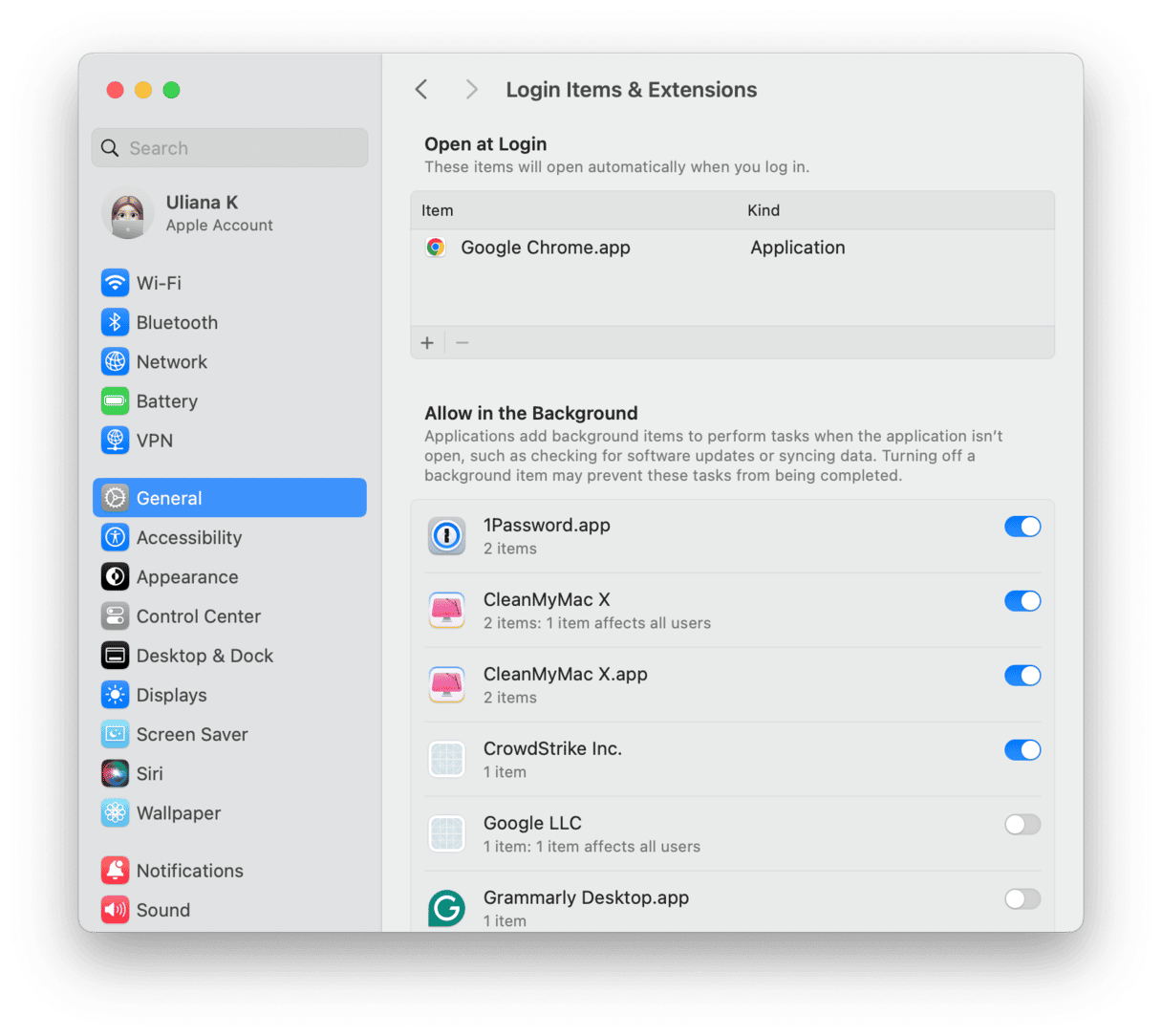The height and width of the screenshot is (1036, 1162).
Task: Click the 1Password app icon
Action: click(446, 536)
